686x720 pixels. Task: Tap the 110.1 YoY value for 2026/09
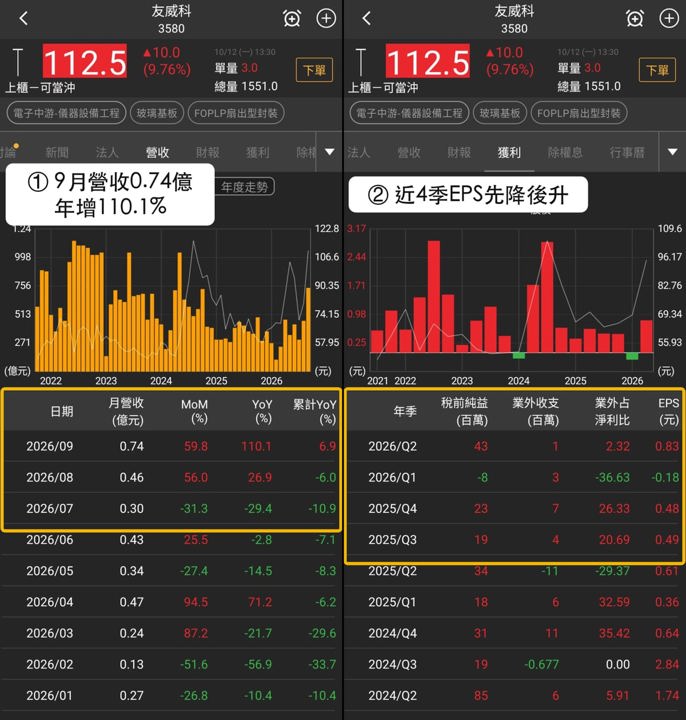(256, 446)
